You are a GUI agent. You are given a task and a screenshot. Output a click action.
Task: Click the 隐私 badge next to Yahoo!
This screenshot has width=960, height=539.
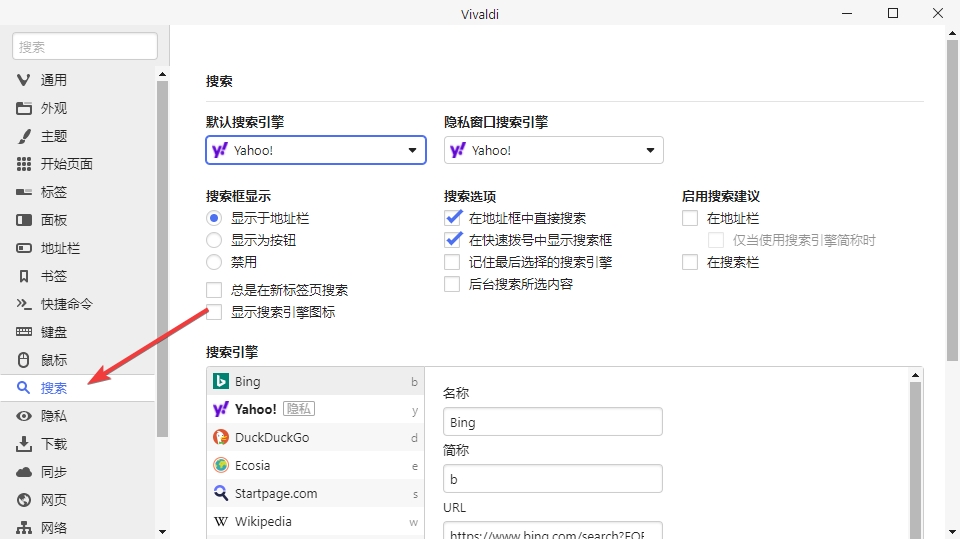click(299, 409)
